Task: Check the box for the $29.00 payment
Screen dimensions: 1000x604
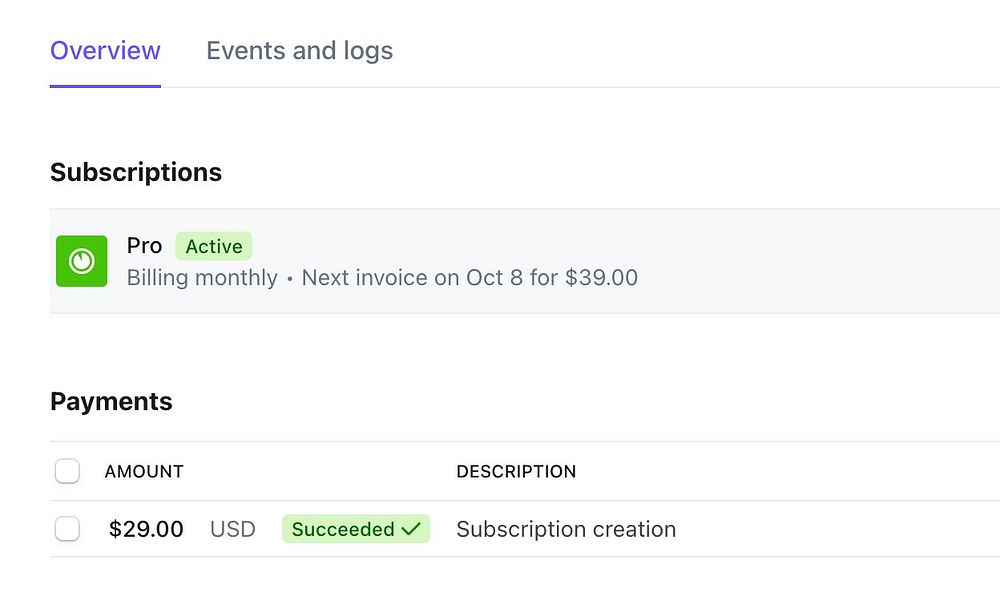Action: [67, 529]
